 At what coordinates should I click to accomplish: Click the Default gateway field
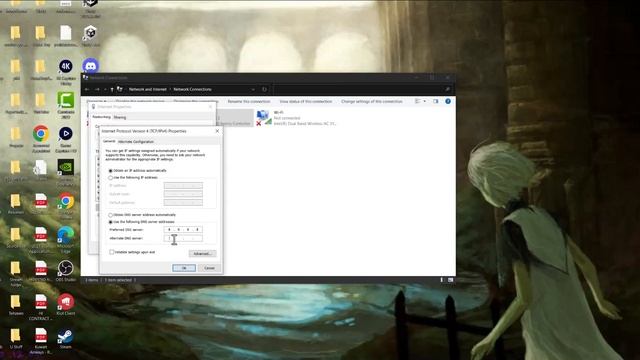[x=183, y=202]
